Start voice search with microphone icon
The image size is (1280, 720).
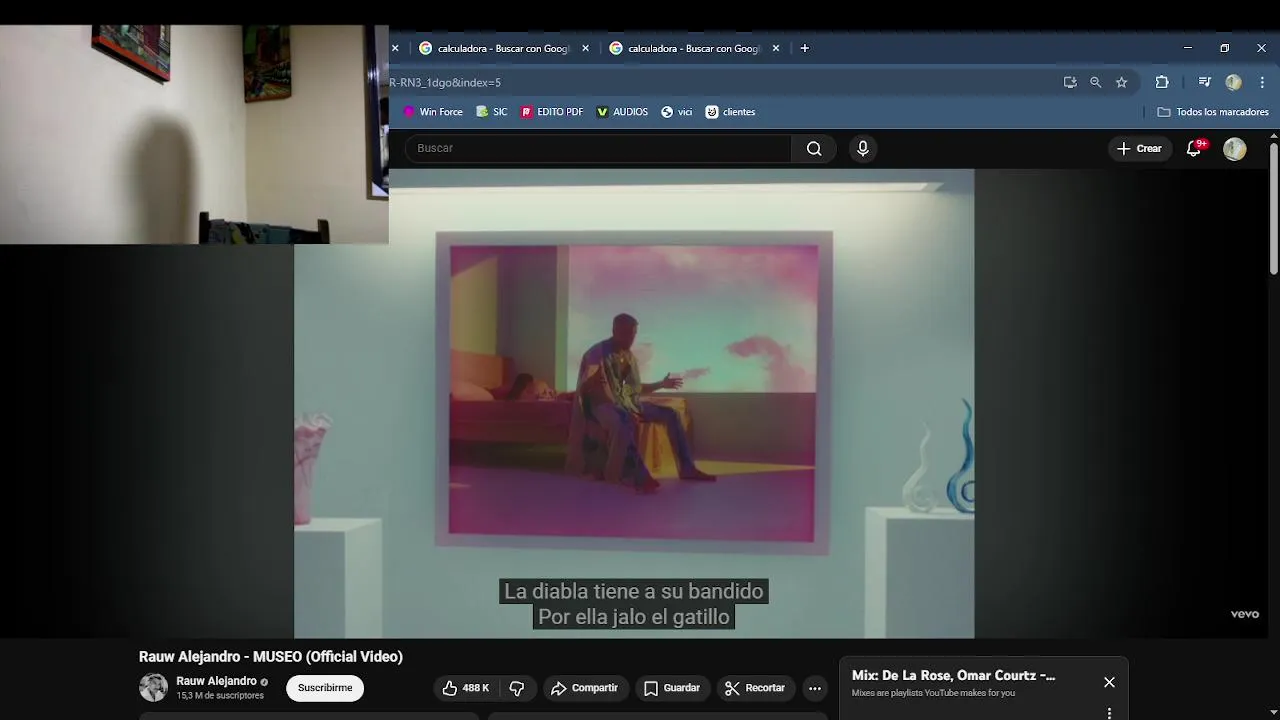pyautogui.click(x=863, y=148)
